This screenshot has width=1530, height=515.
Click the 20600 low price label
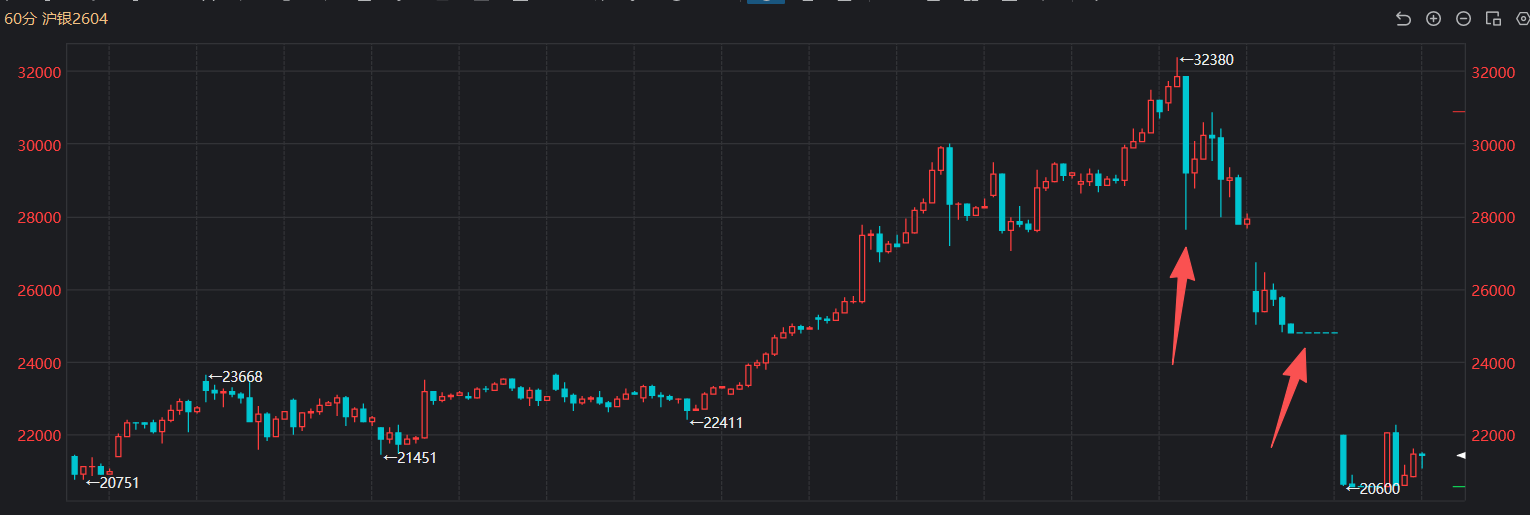(x=1378, y=489)
